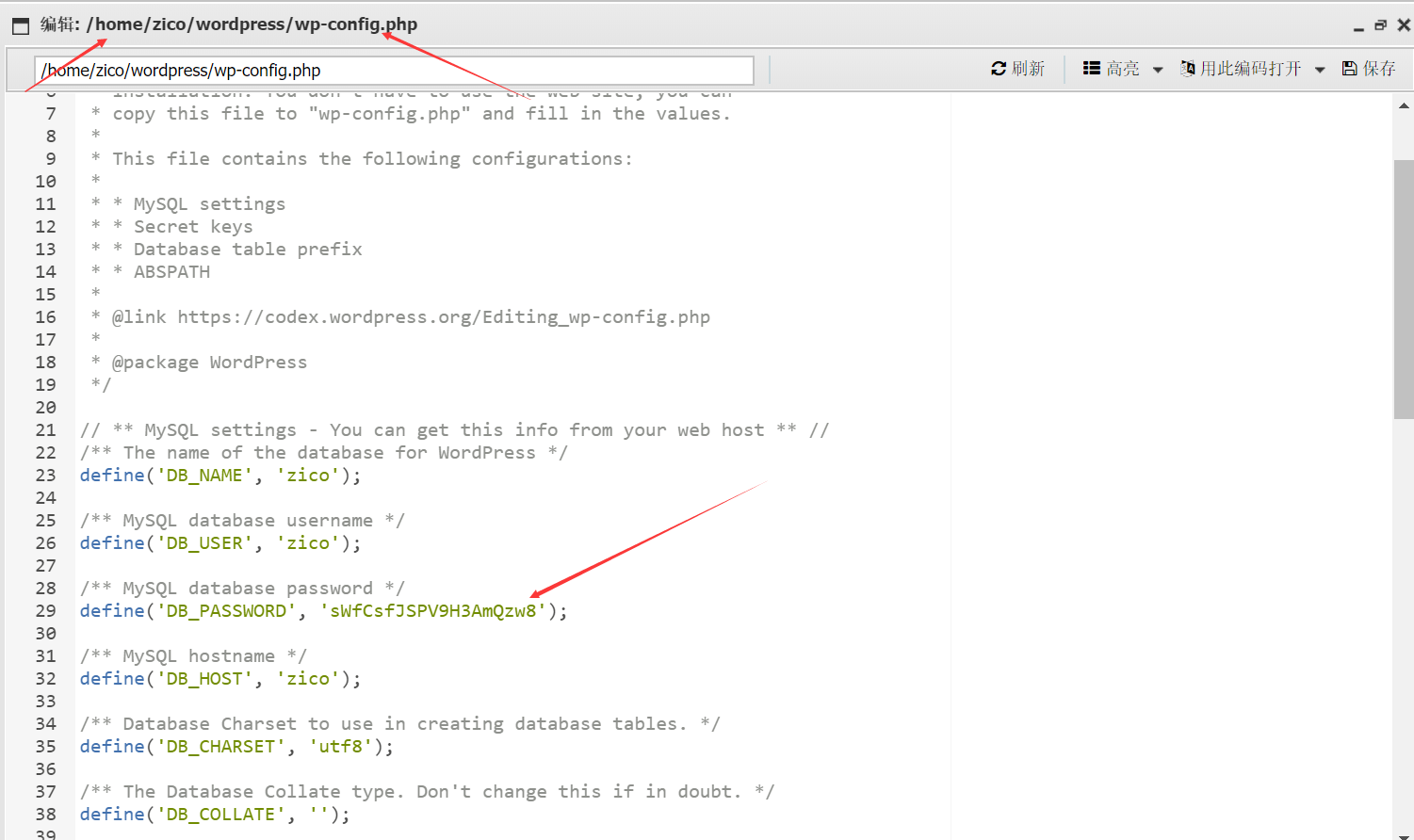Viewport: 1414px width, 840px height.
Task: Click the 'copy this file to' comment line
Action: pyautogui.click(x=411, y=114)
